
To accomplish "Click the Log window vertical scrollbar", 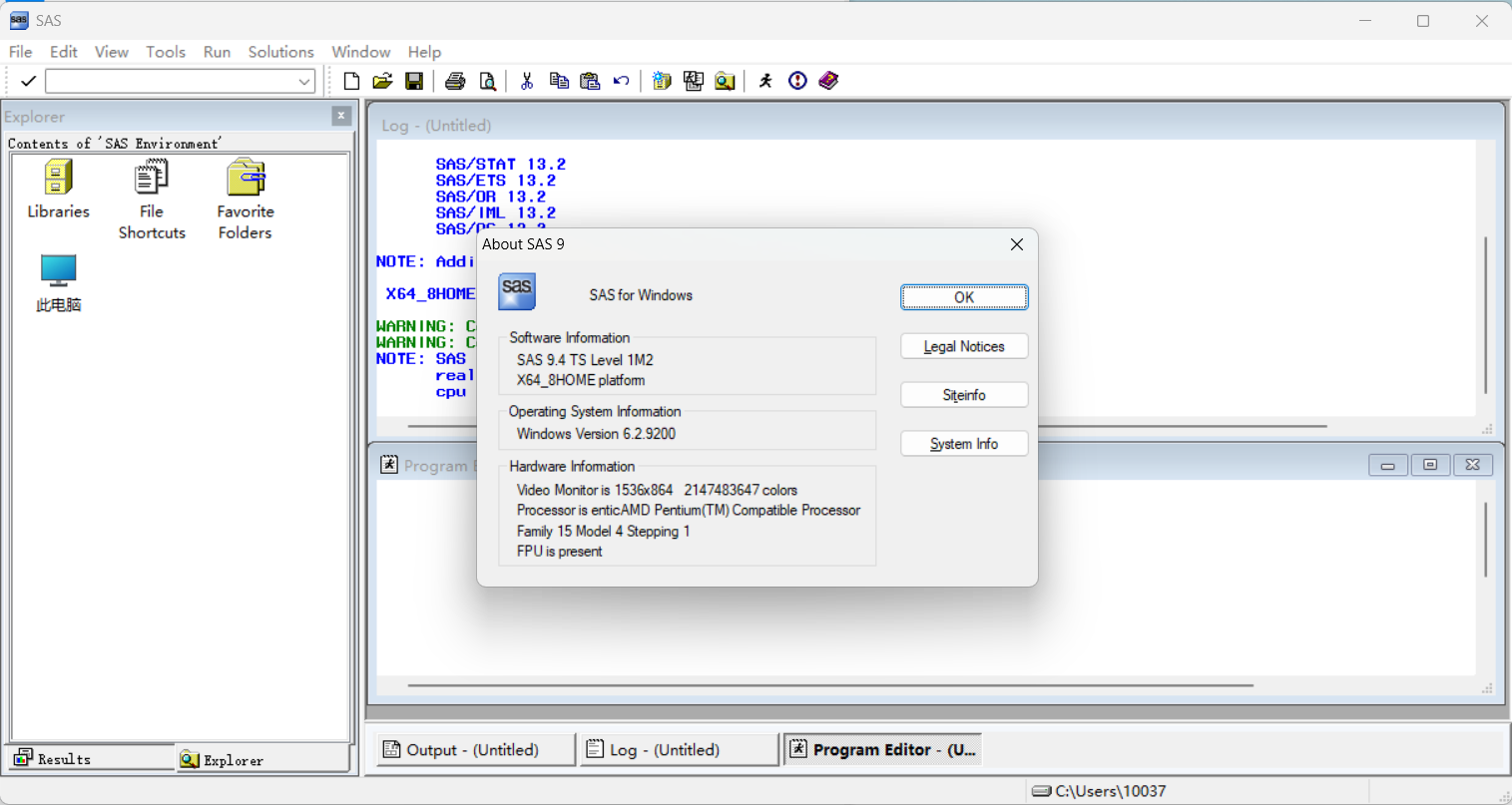I will click(x=1486, y=314).
